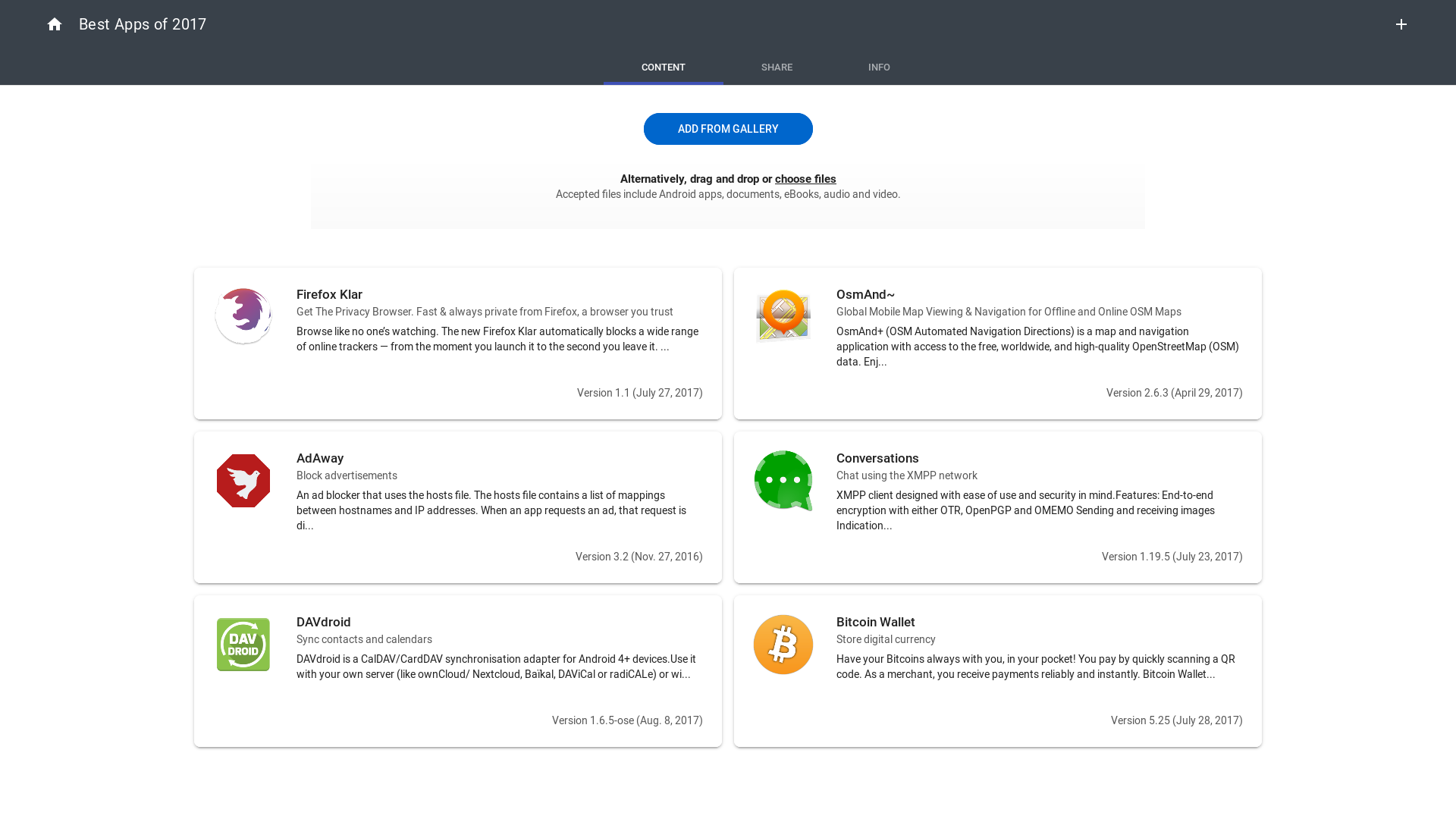Click the choose files link
This screenshot has height=819, width=1456.
[x=805, y=179]
